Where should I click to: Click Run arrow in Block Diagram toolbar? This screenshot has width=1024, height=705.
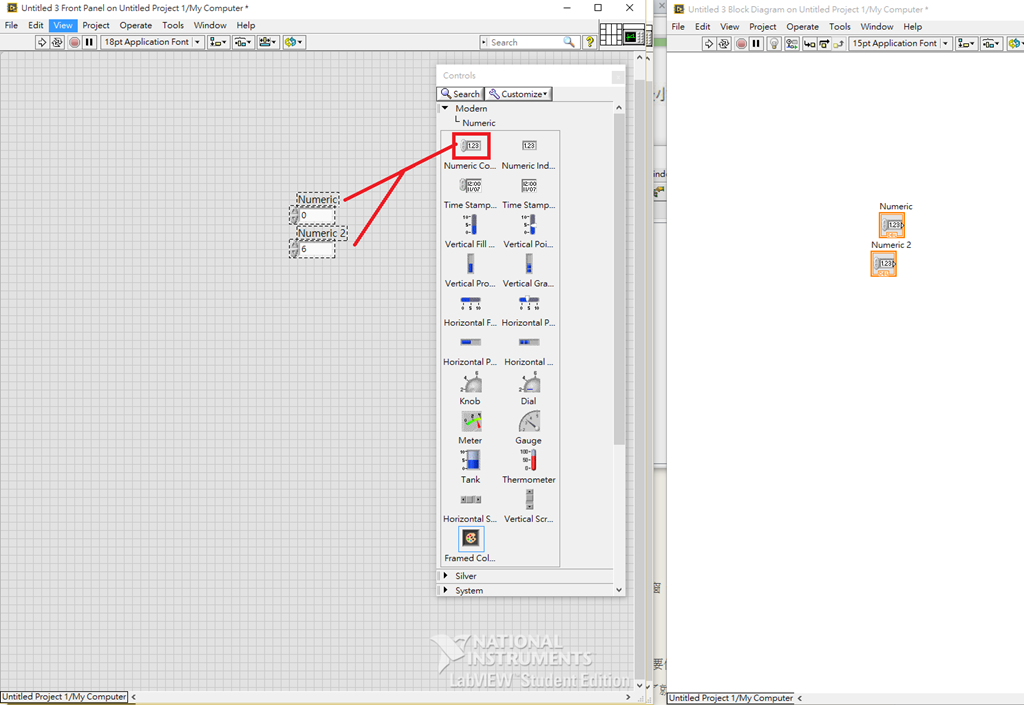[709, 44]
